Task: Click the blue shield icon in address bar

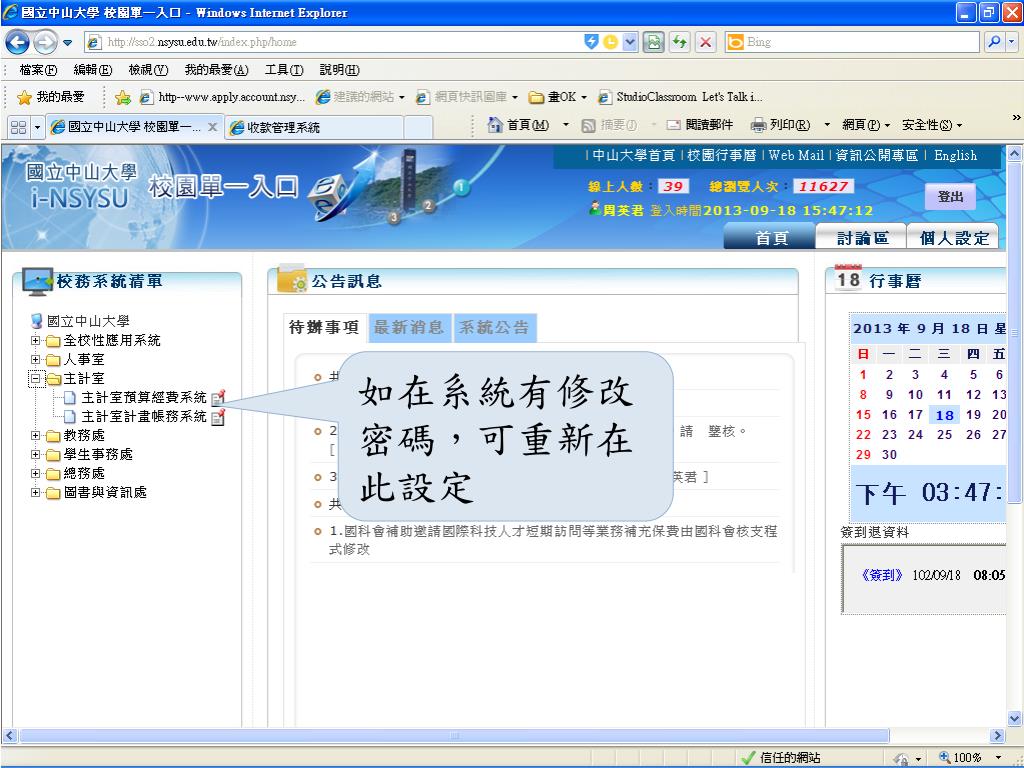Action: pyautogui.click(x=591, y=42)
